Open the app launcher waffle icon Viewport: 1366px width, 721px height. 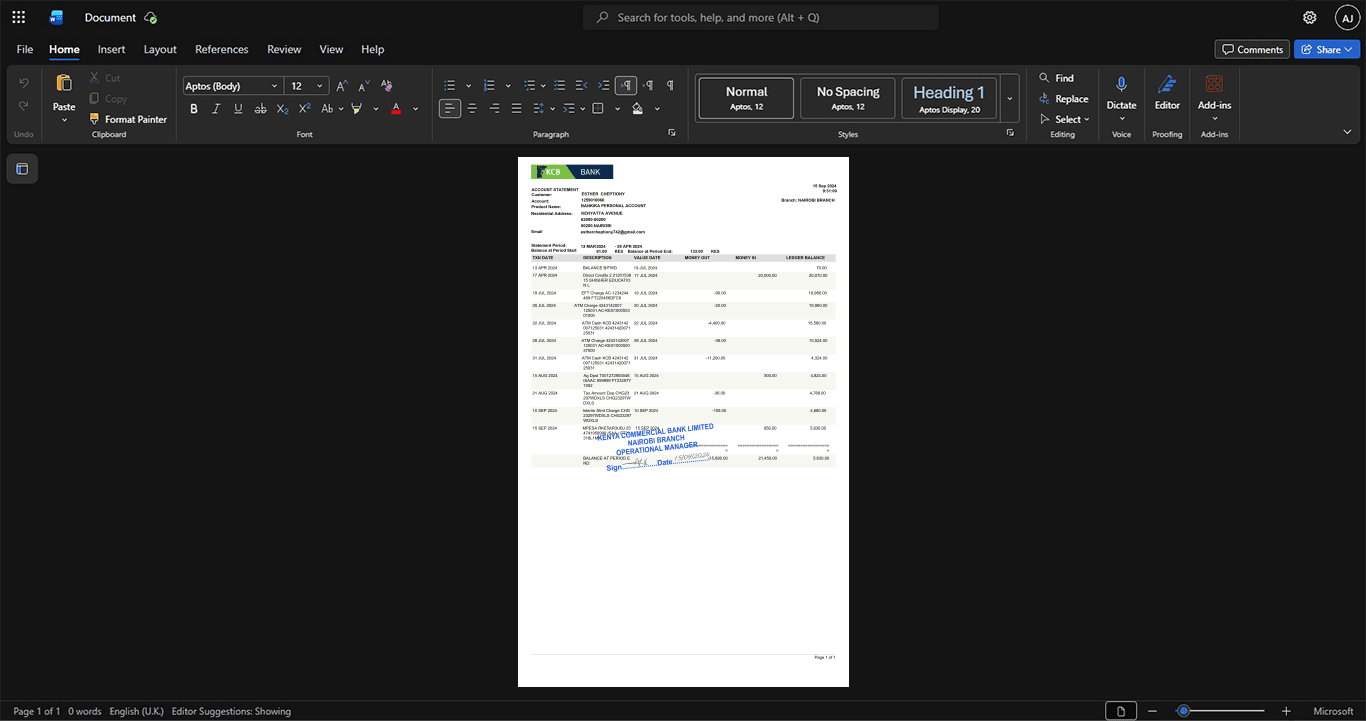(18, 17)
